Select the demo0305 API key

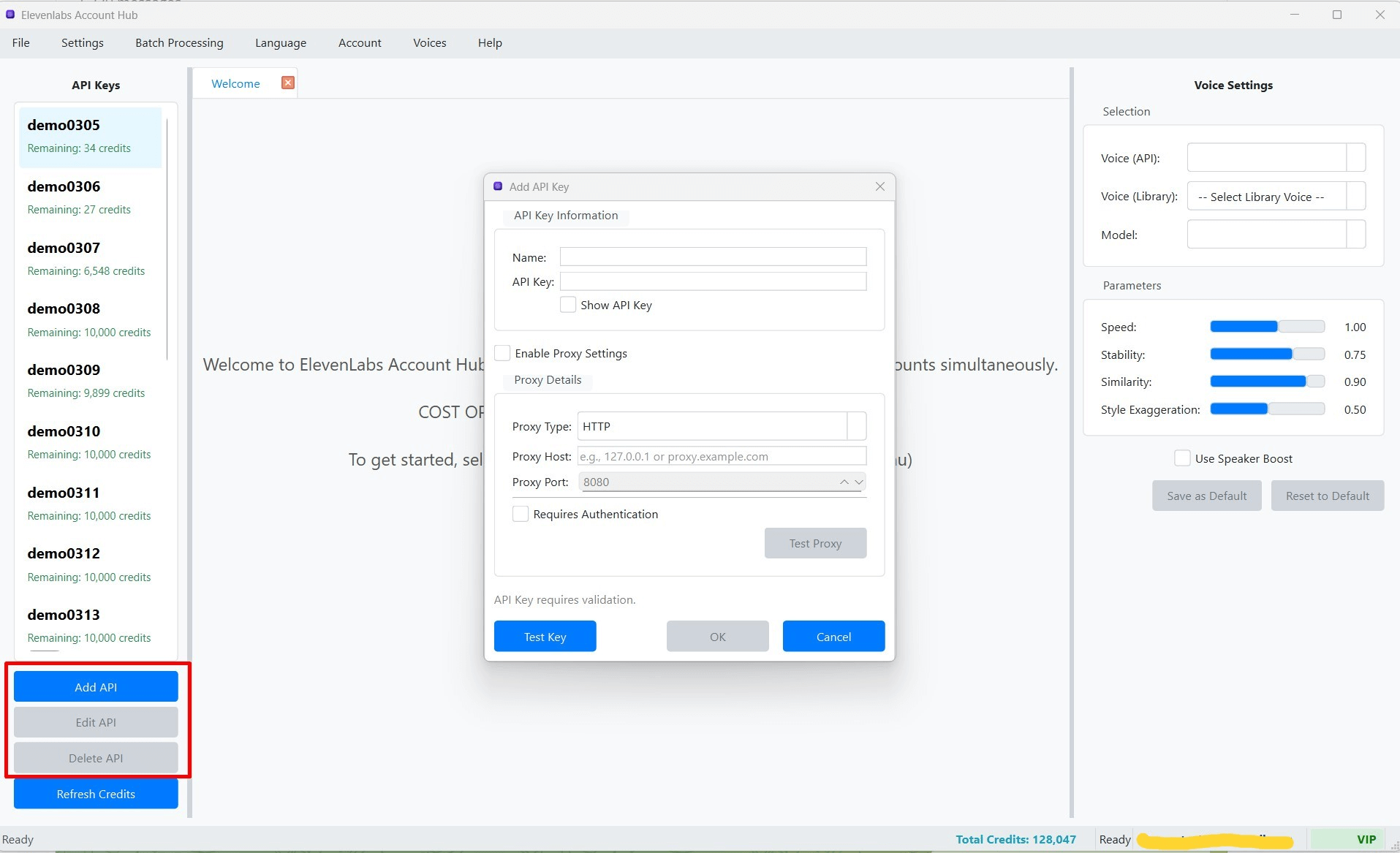(90, 137)
